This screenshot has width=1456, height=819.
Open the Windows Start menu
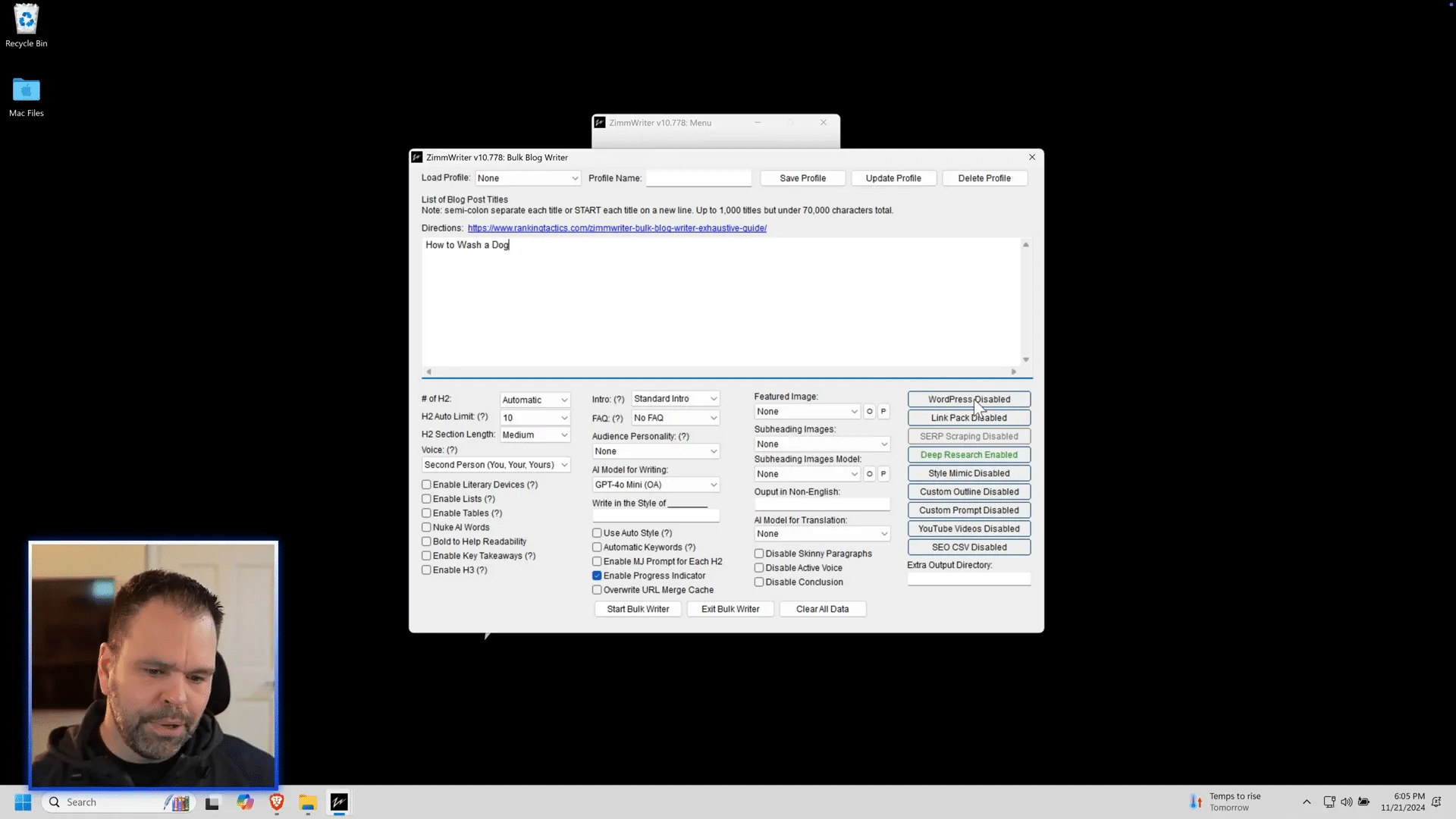[x=23, y=802]
